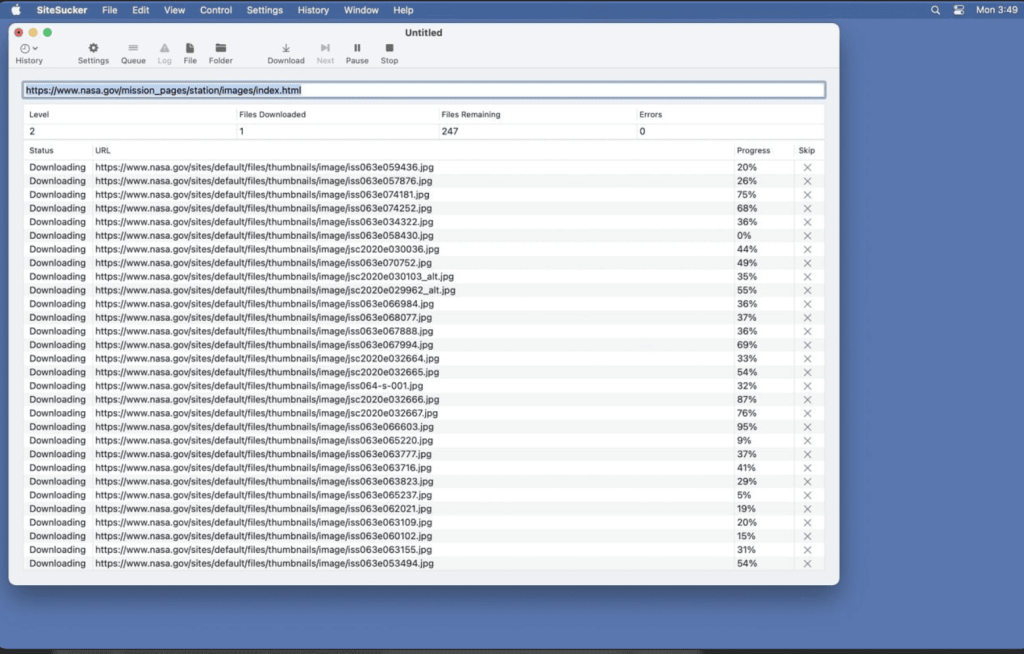Open the Control menu
The width and height of the screenshot is (1024, 654).
pos(216,10)
